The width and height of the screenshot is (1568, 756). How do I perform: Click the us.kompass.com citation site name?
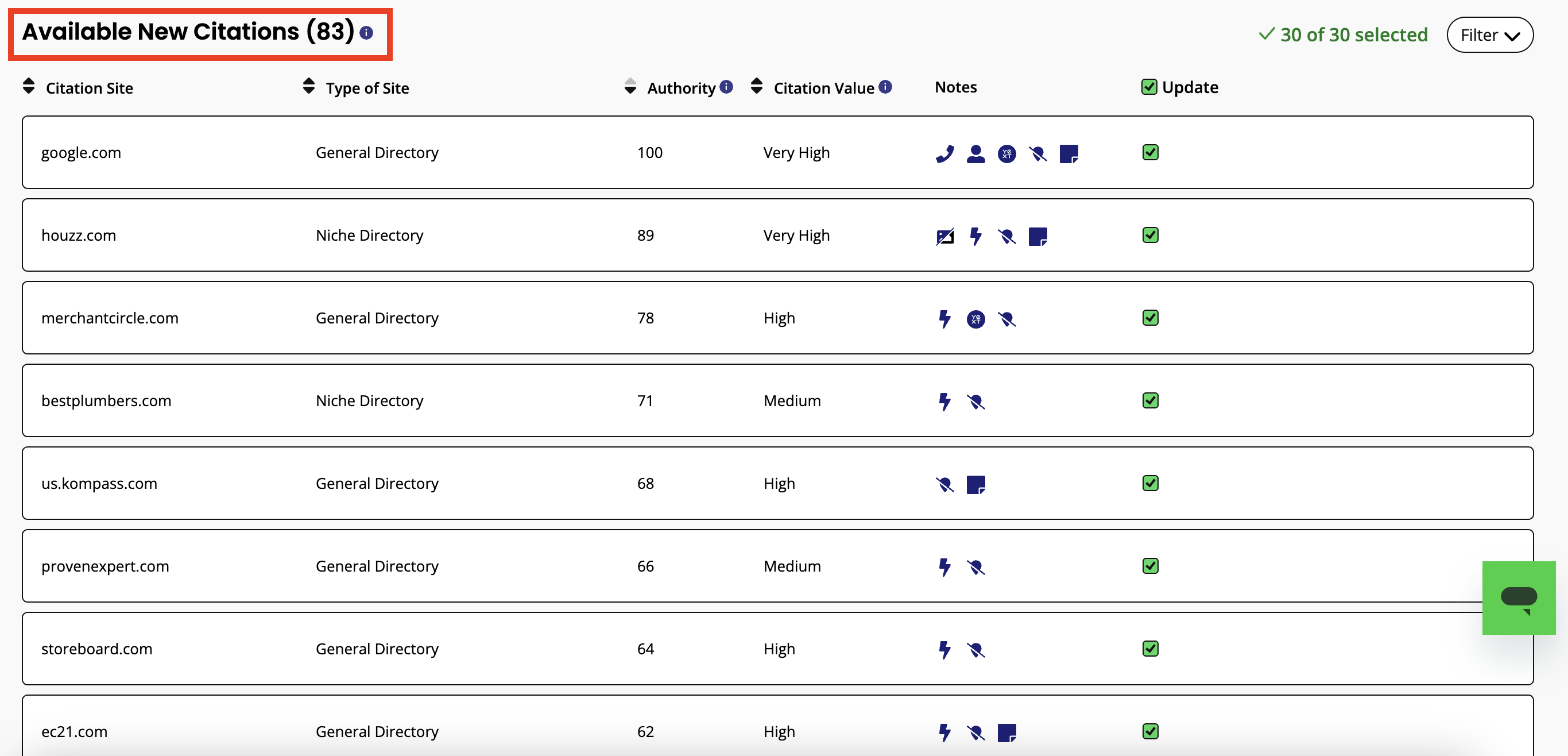[99, 484]
